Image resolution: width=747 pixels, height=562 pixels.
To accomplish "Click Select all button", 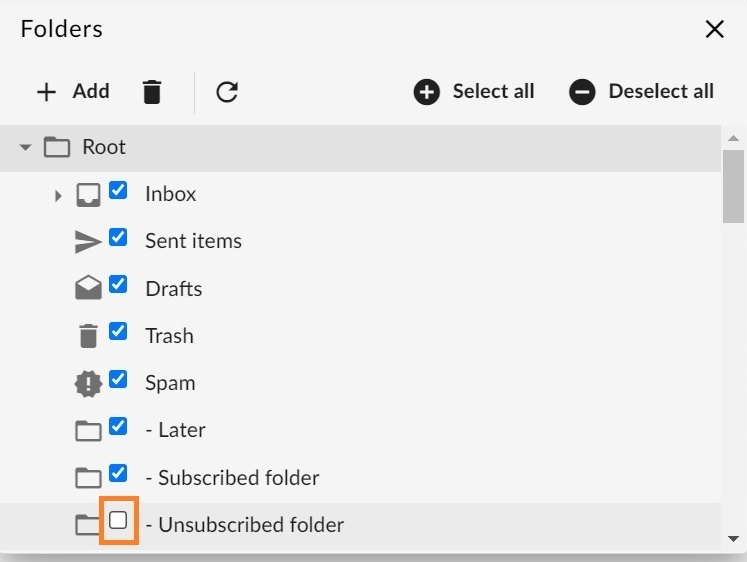I will pos(474,91).
